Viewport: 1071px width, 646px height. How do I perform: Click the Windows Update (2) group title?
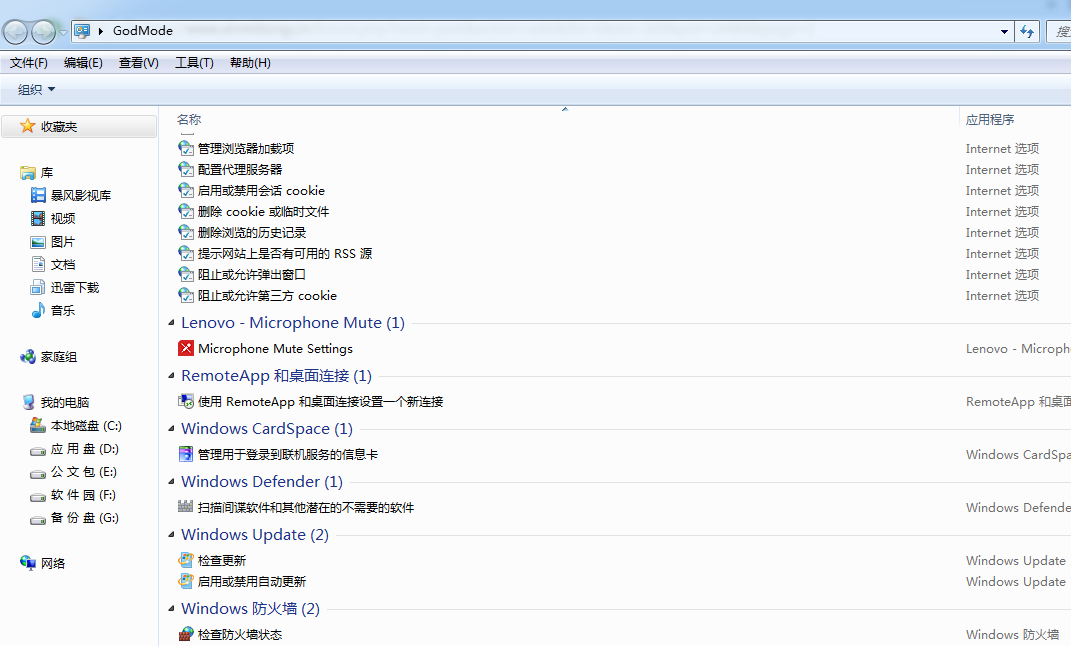click(255, 534)
